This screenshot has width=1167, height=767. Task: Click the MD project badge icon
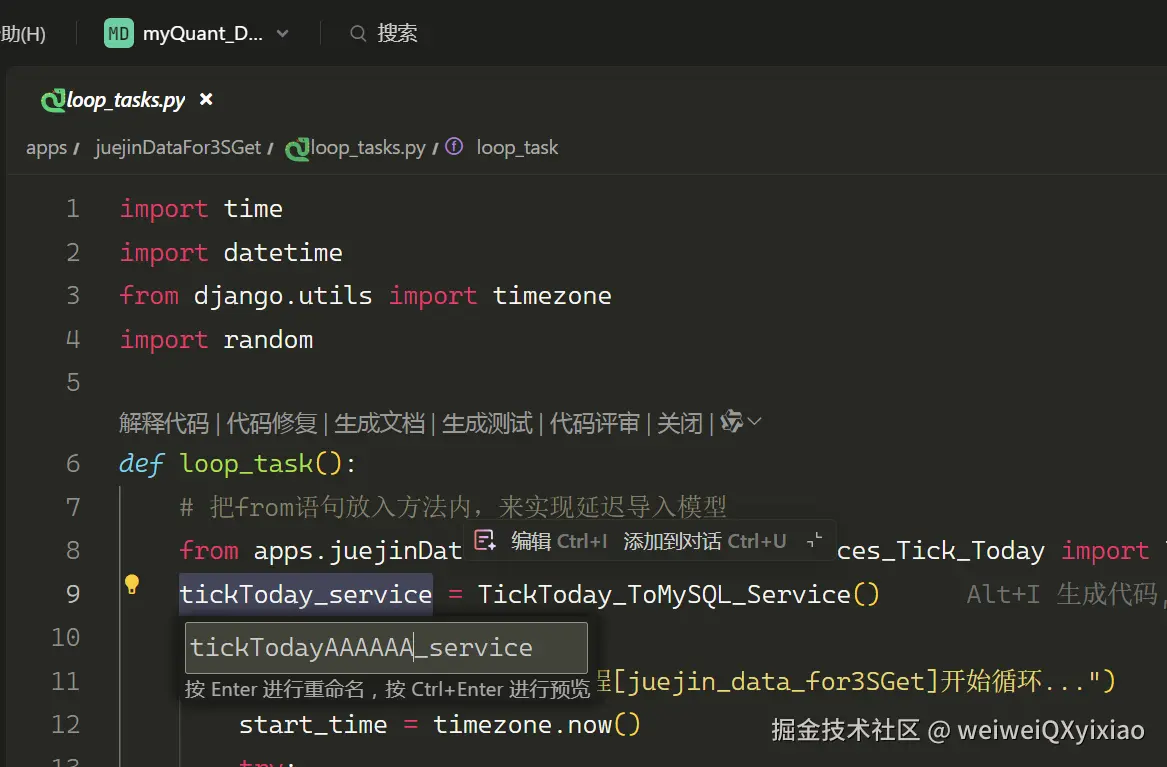[x=118, y=33]
